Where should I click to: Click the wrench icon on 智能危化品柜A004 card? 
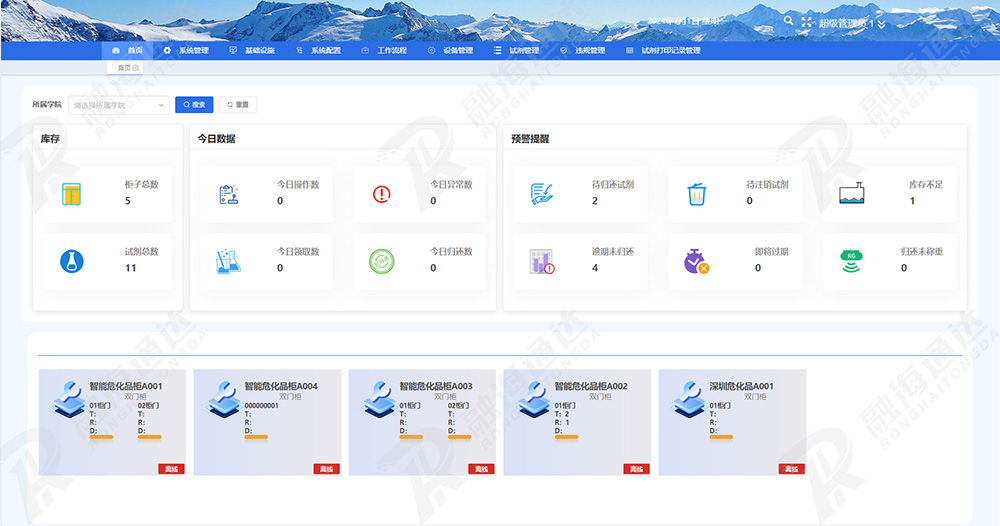point(224,400)
